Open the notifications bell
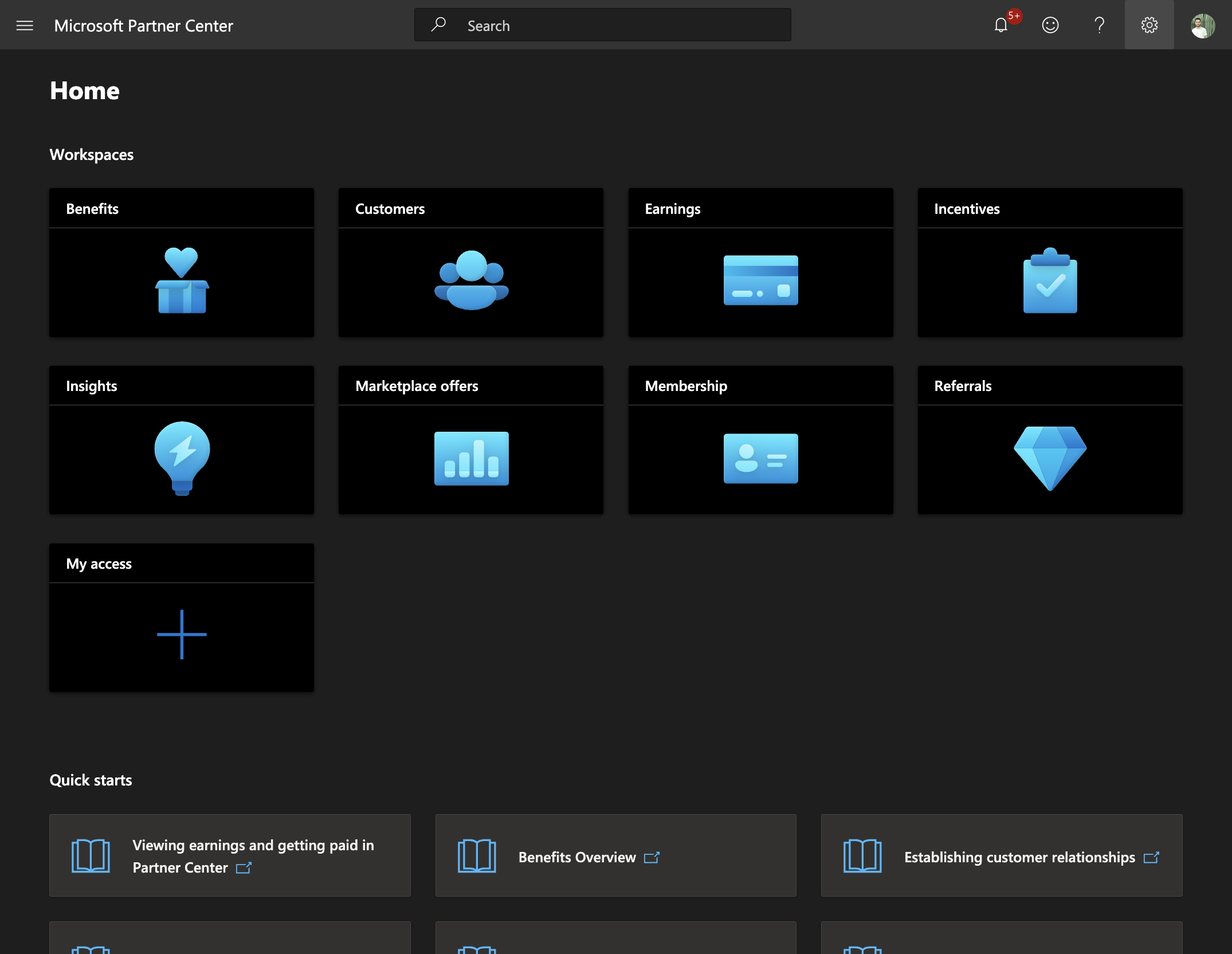The image size is (1232, 954). (1001, 25)
